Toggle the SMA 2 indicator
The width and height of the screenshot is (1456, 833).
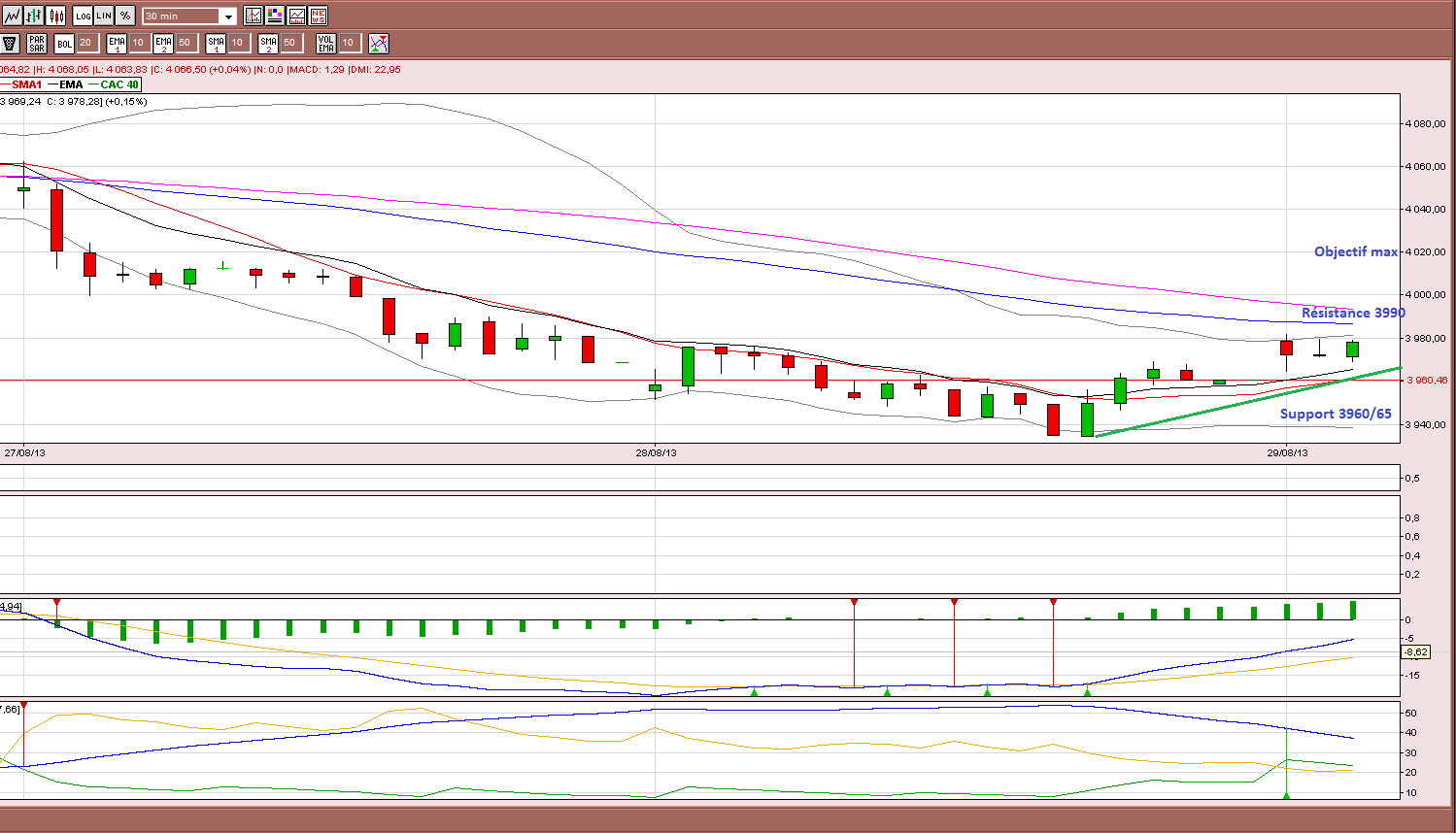click(268, 44)
